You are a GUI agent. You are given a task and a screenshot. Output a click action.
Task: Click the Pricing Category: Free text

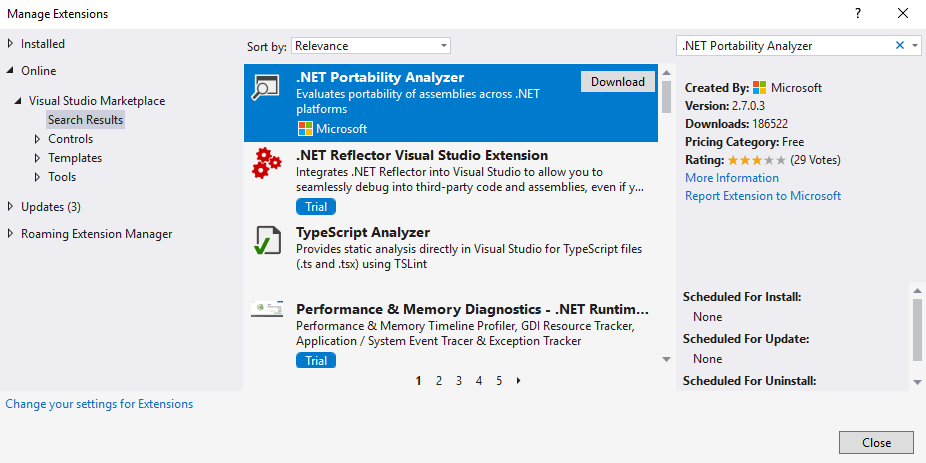(x=745, y=142)
